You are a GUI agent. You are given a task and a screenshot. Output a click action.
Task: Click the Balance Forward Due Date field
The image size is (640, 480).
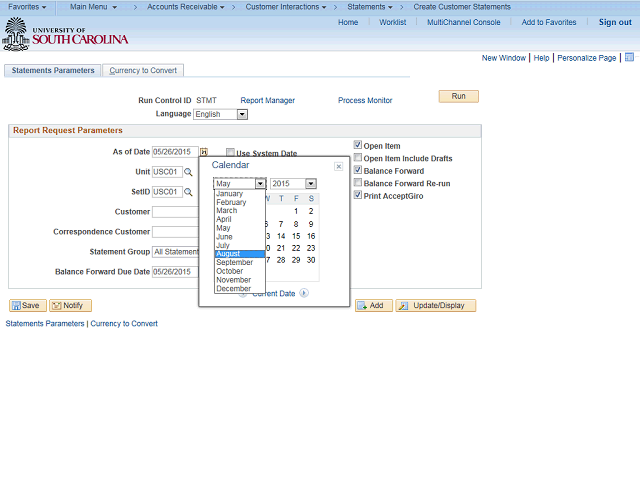click(176, 272)
